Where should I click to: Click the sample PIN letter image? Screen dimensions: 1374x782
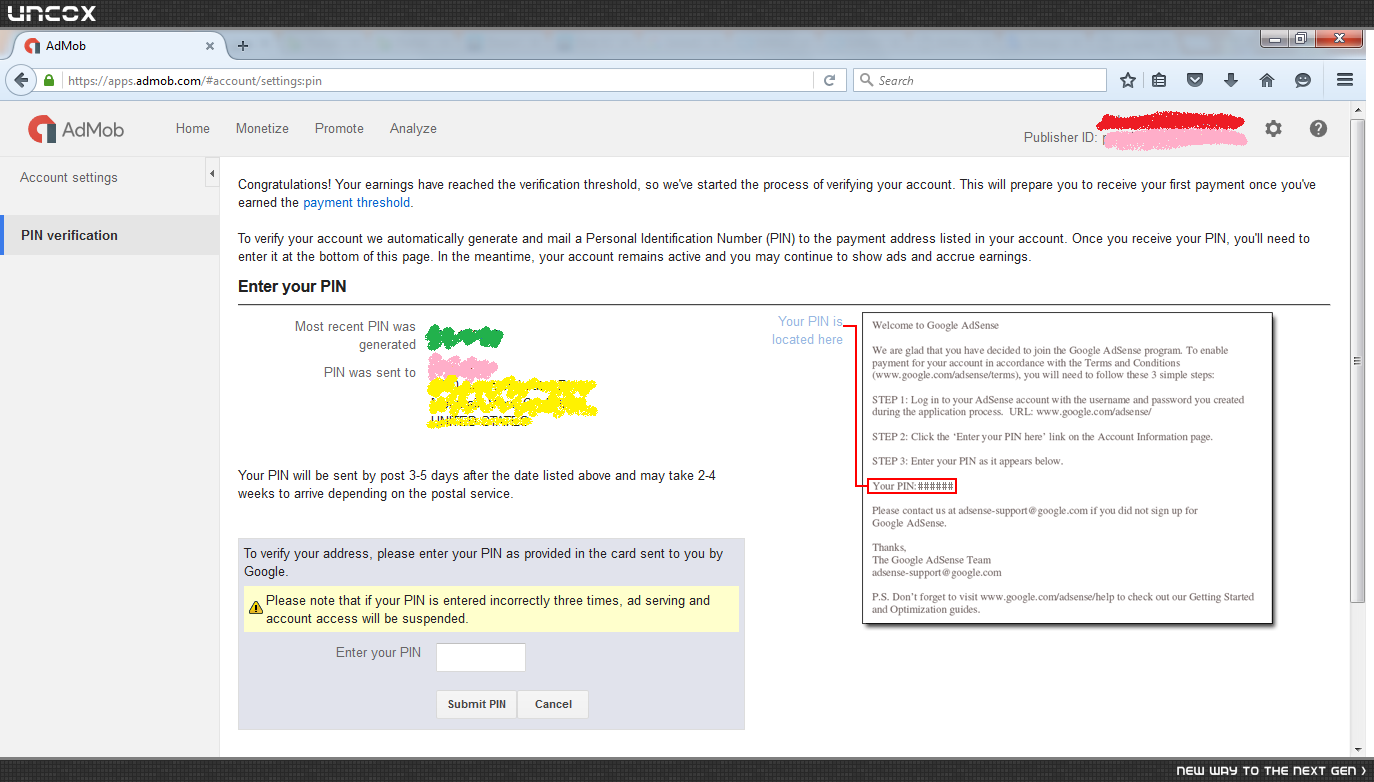tap(1067, 468)
